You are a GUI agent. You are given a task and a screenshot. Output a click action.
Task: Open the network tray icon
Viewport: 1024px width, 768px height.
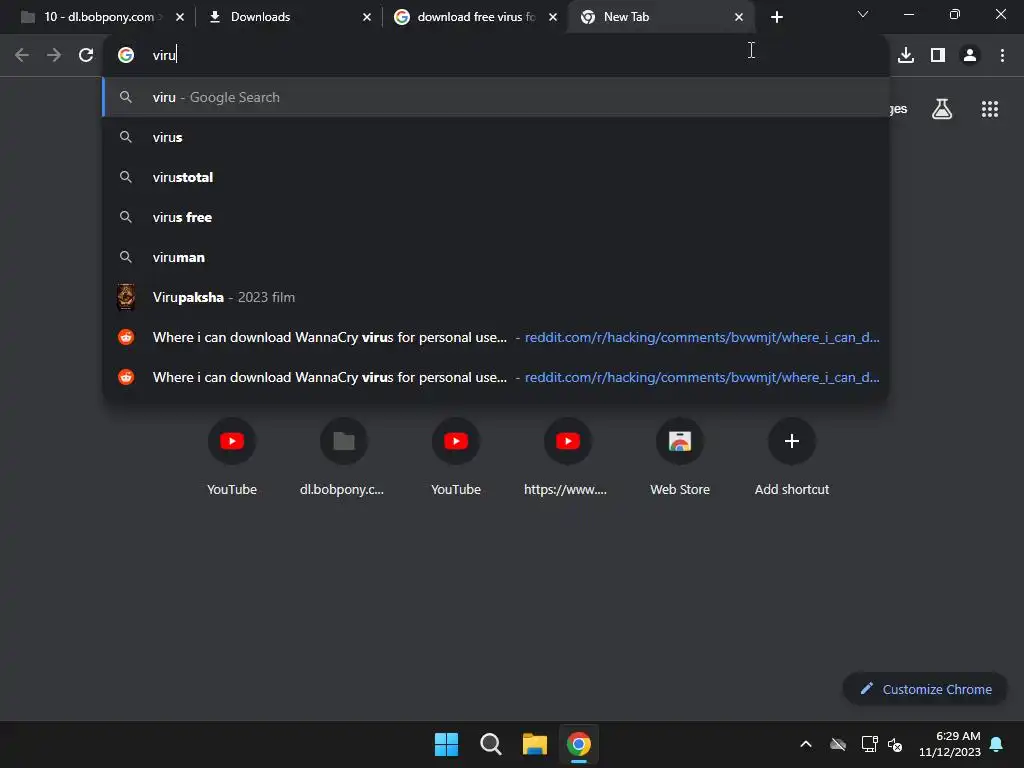tap(869, 744)
